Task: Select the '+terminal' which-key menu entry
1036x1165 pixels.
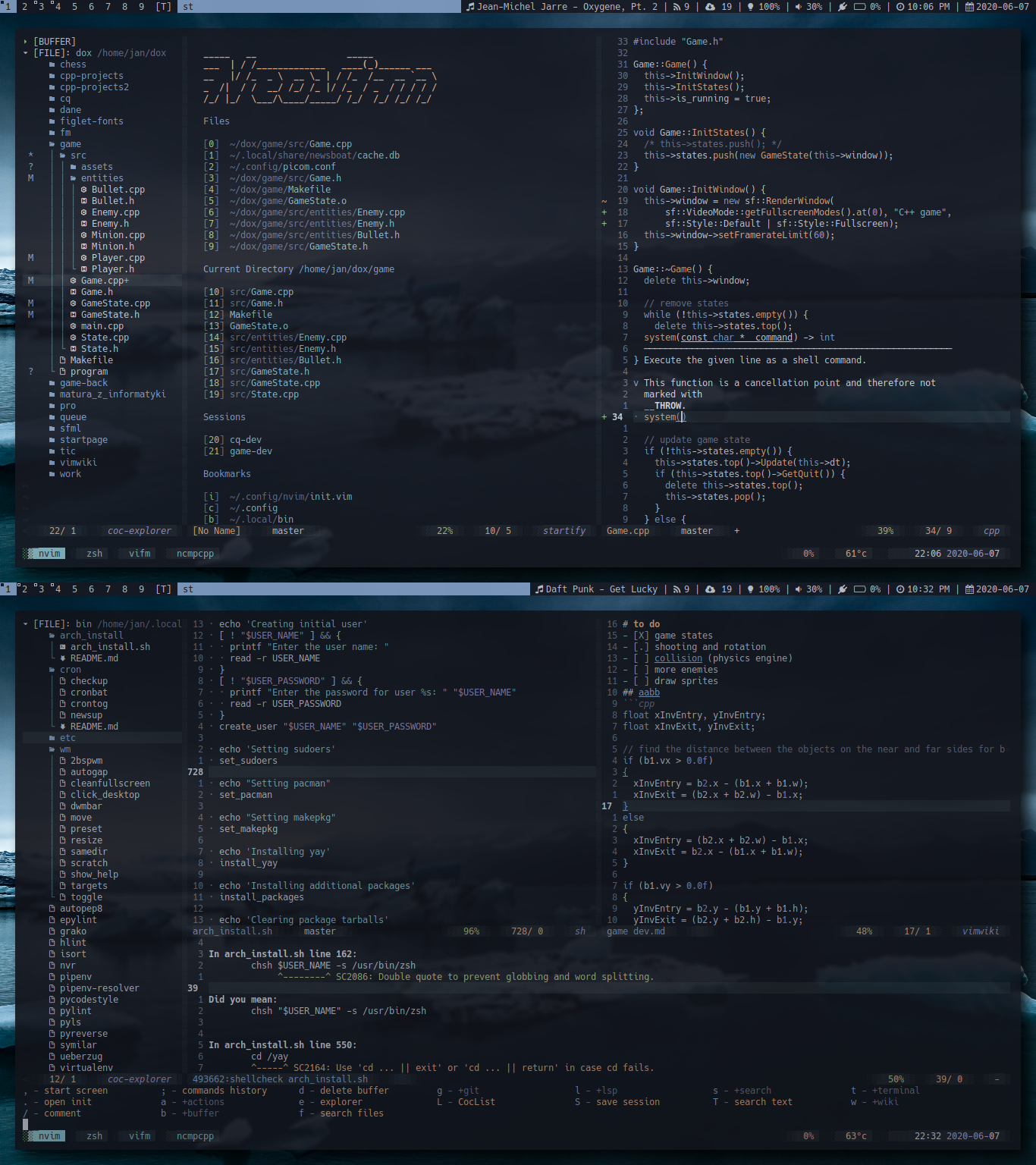Action: click(895, 1091)
